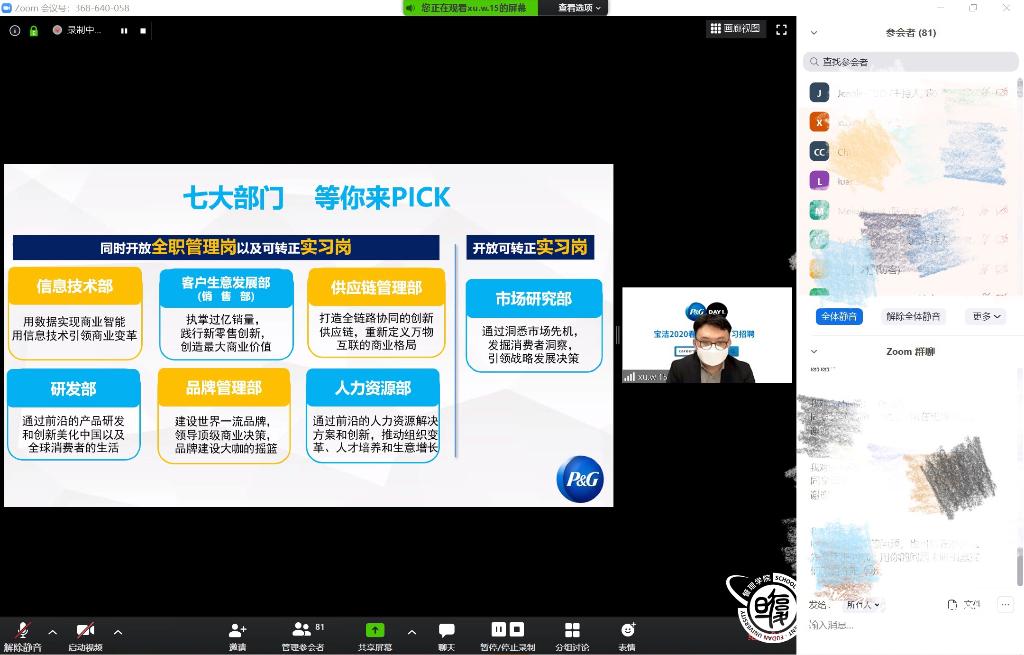Open the 所有人 recipient dropdown in chat

[863, 605]
